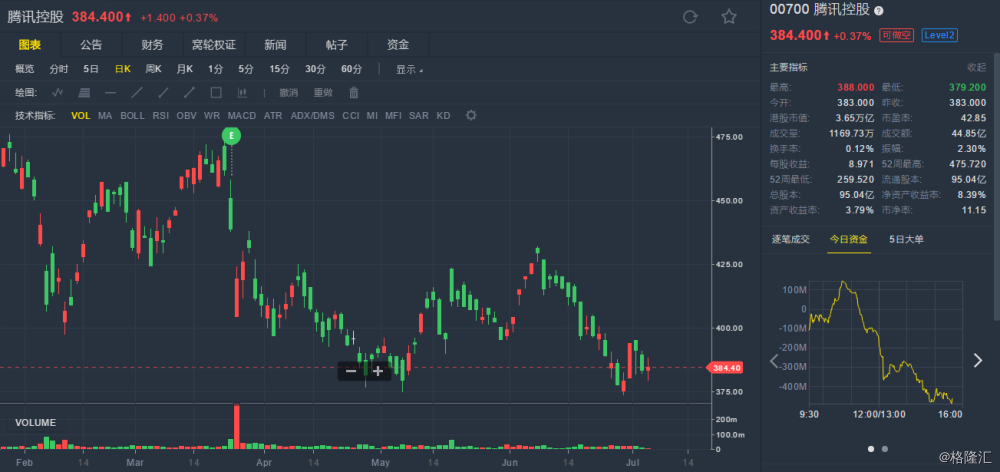This screenshot has width=1000, height=472.
Task: Select the 日K daily candlestick period
Action: click(122, 70)
